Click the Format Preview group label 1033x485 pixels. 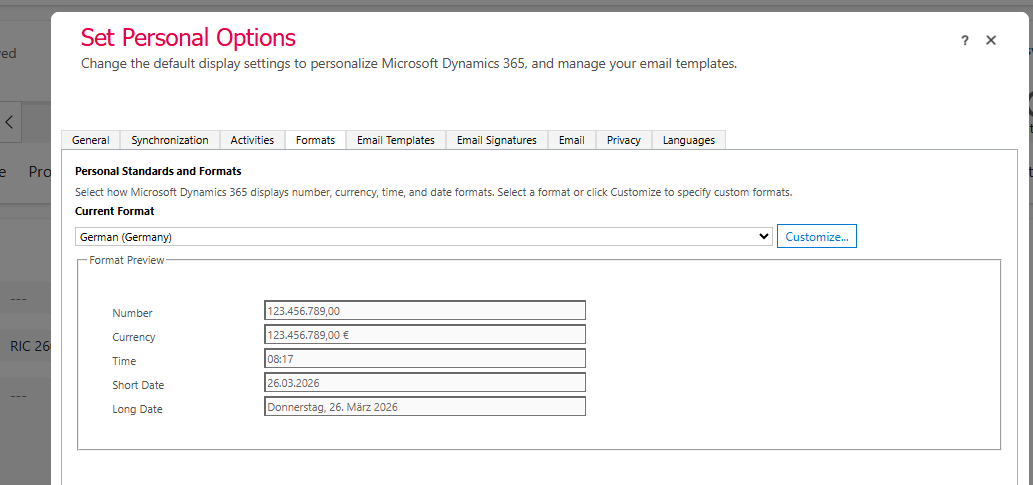pos(126,260)
